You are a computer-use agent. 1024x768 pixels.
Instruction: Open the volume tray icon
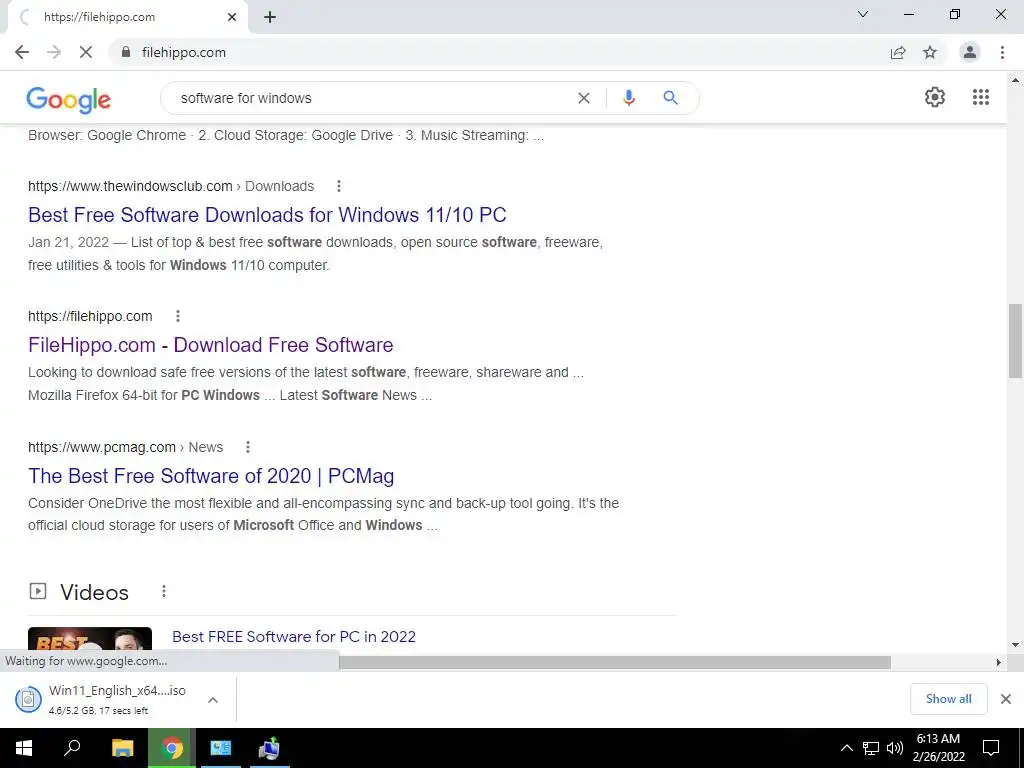click(895, 748)
